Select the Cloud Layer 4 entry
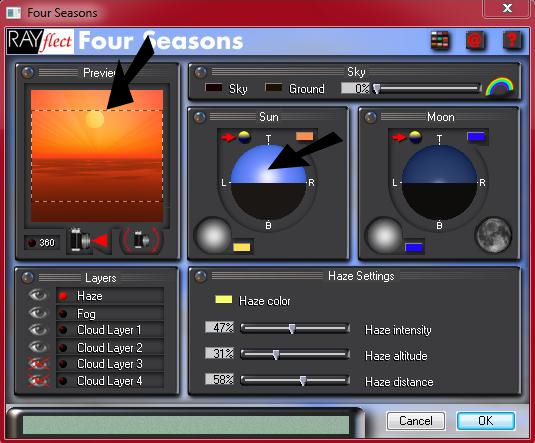The width and height of the screenshot is (535, 443). point(110,381)
